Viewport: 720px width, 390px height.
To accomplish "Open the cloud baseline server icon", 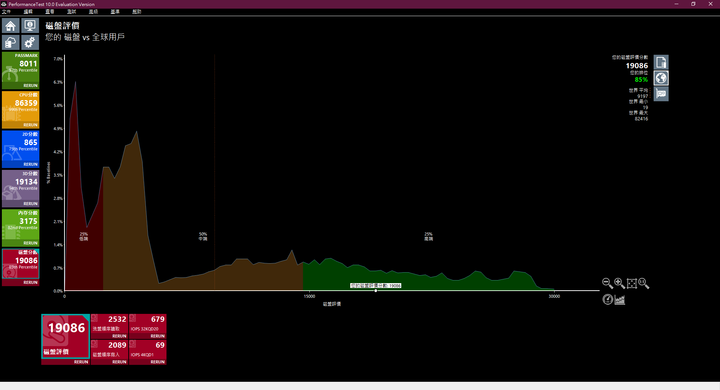I will 11,43.
